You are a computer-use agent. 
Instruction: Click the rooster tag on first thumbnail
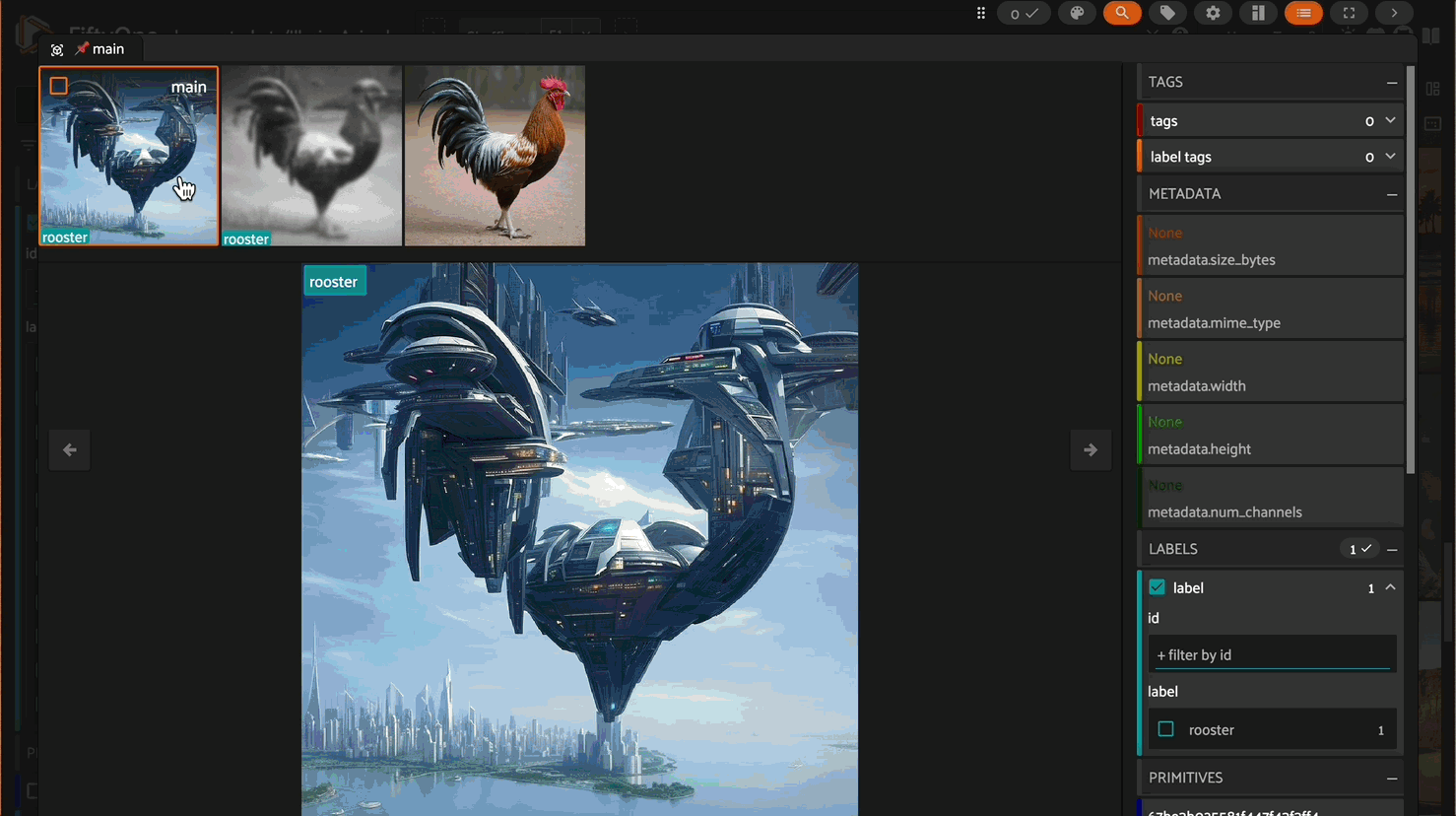[x=65, y=238]
